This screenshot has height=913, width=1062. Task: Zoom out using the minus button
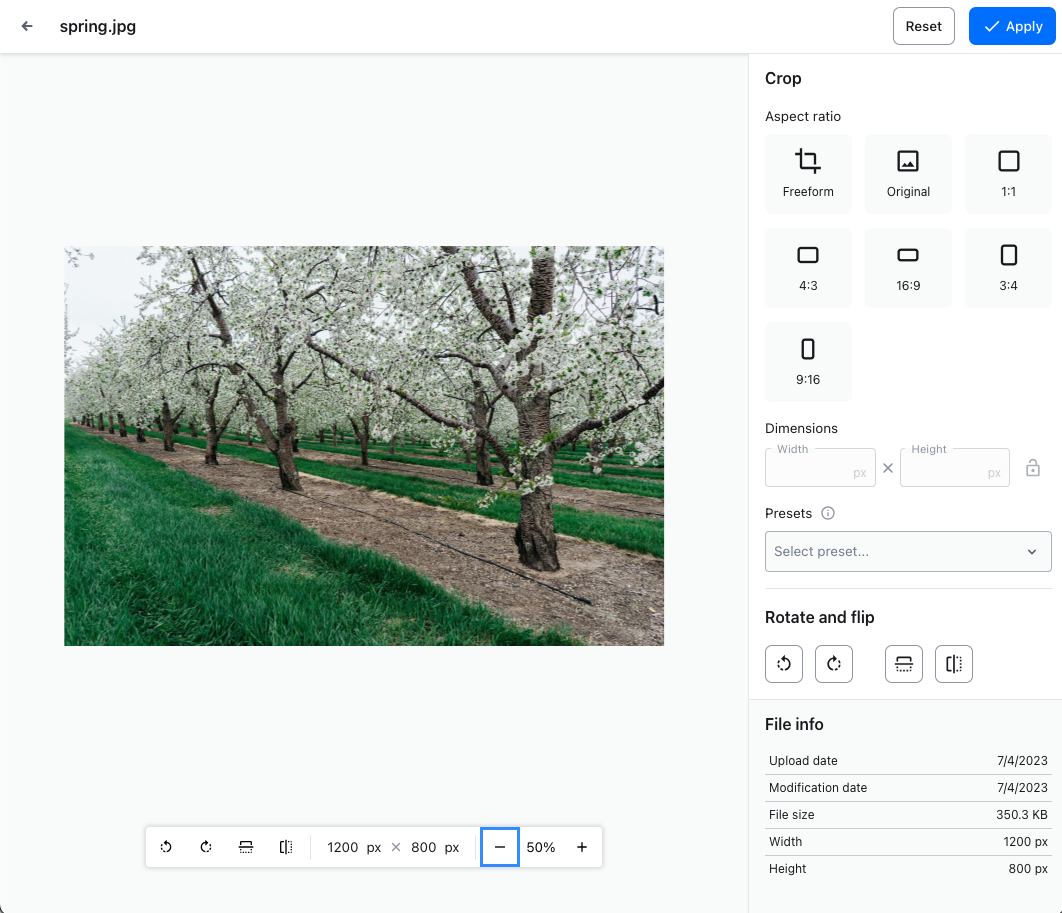[499, 847]
